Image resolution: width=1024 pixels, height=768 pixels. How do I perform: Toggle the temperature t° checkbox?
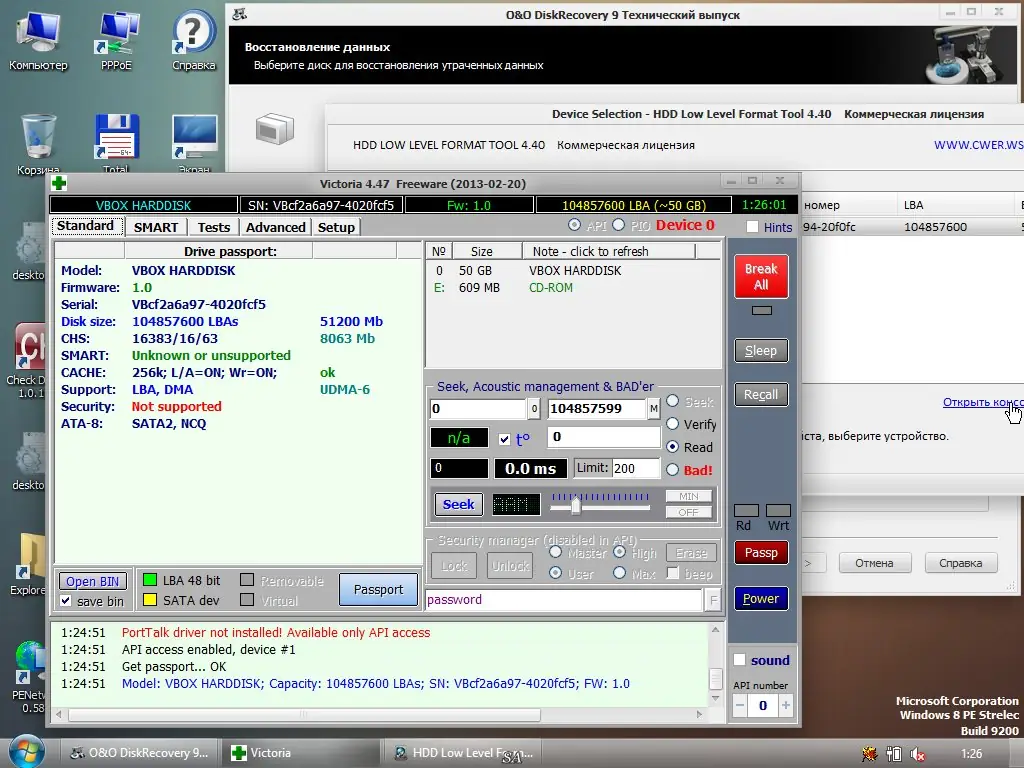504,439
